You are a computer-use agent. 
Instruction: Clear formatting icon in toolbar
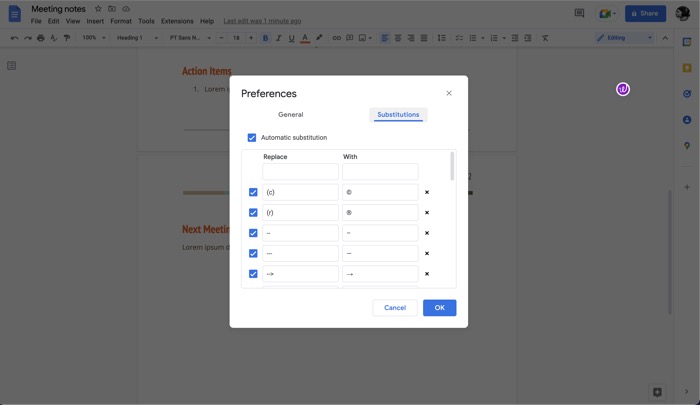tap(545, 38)
